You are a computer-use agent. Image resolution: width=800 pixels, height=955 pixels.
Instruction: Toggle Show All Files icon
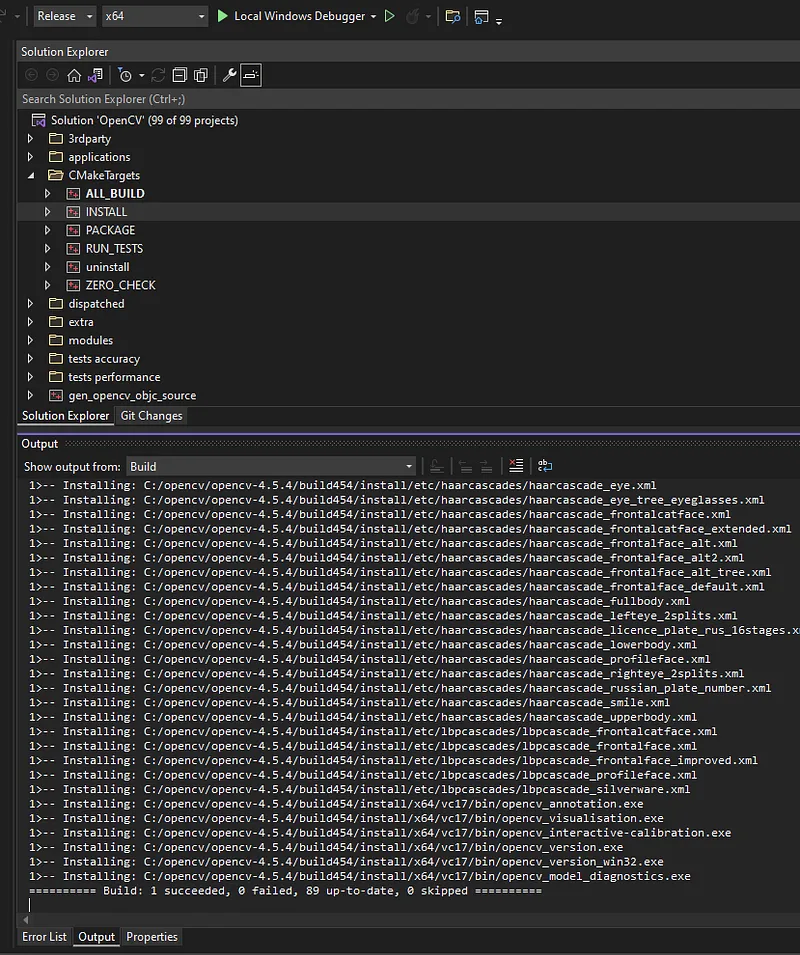[201, 75]
